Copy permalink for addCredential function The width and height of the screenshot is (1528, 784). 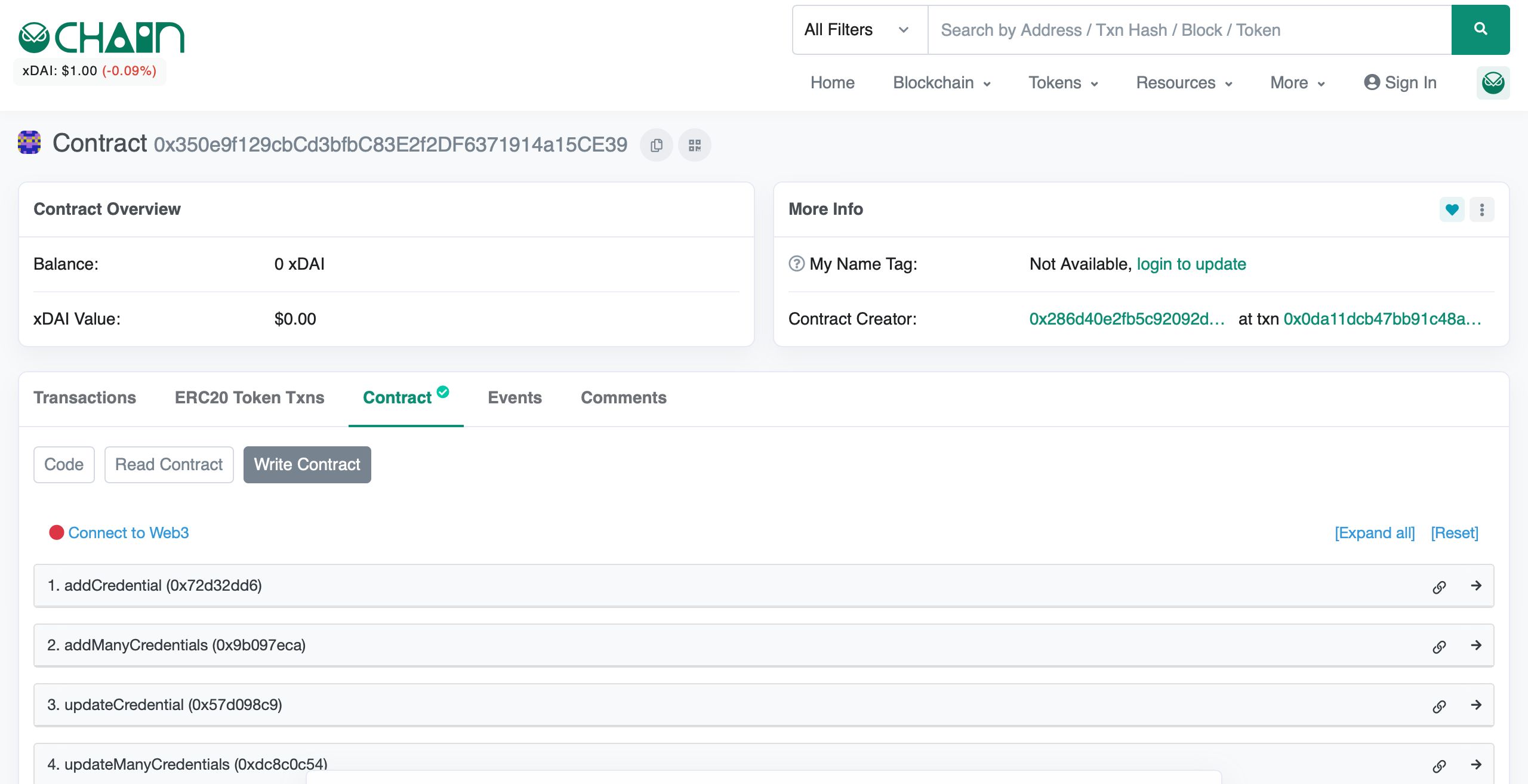point(1439,587)
